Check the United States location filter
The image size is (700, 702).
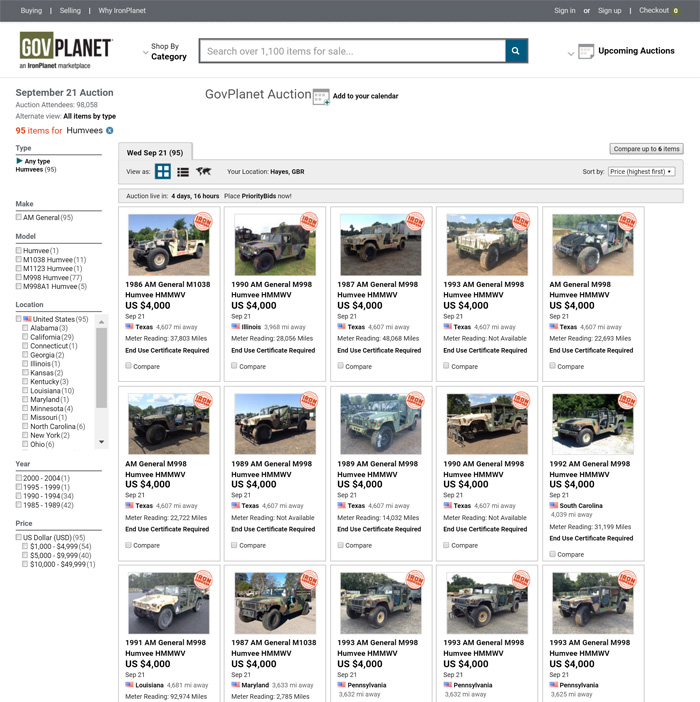click(x=19, y=319)
